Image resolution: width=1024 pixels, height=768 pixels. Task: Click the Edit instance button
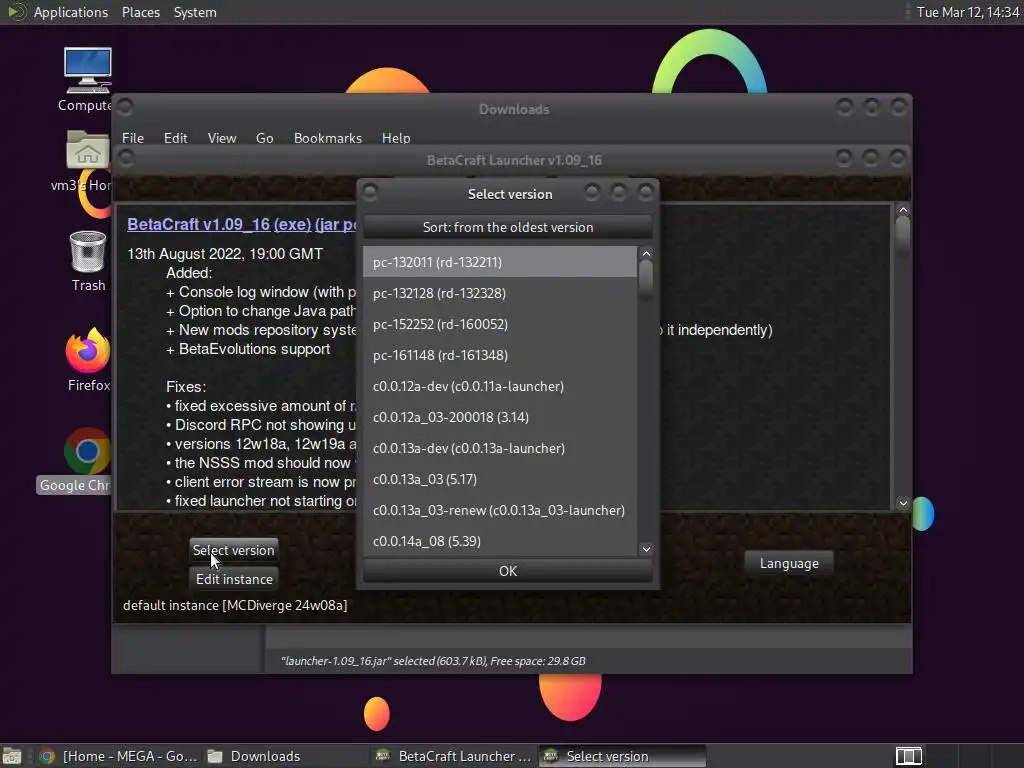point(234,579)
